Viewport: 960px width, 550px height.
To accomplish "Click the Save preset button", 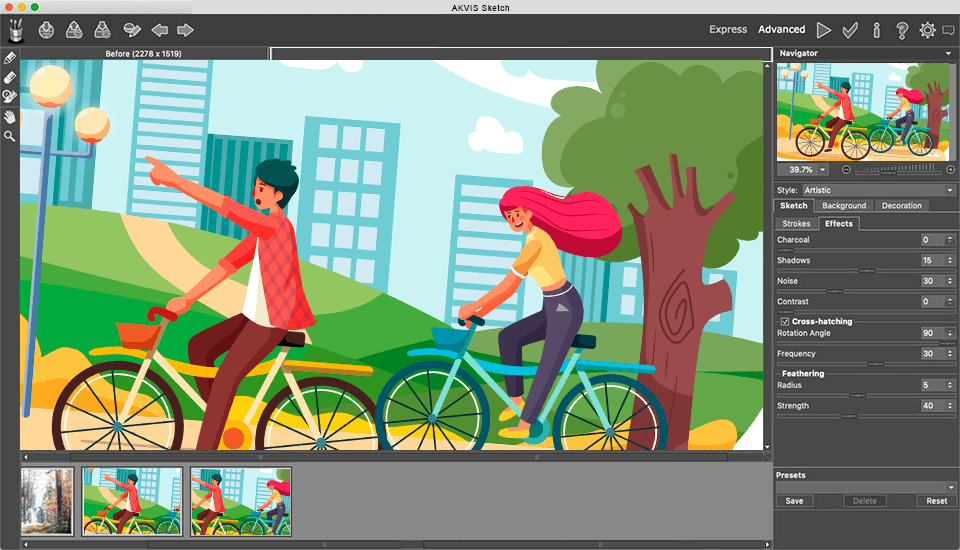I will point(794,501).
